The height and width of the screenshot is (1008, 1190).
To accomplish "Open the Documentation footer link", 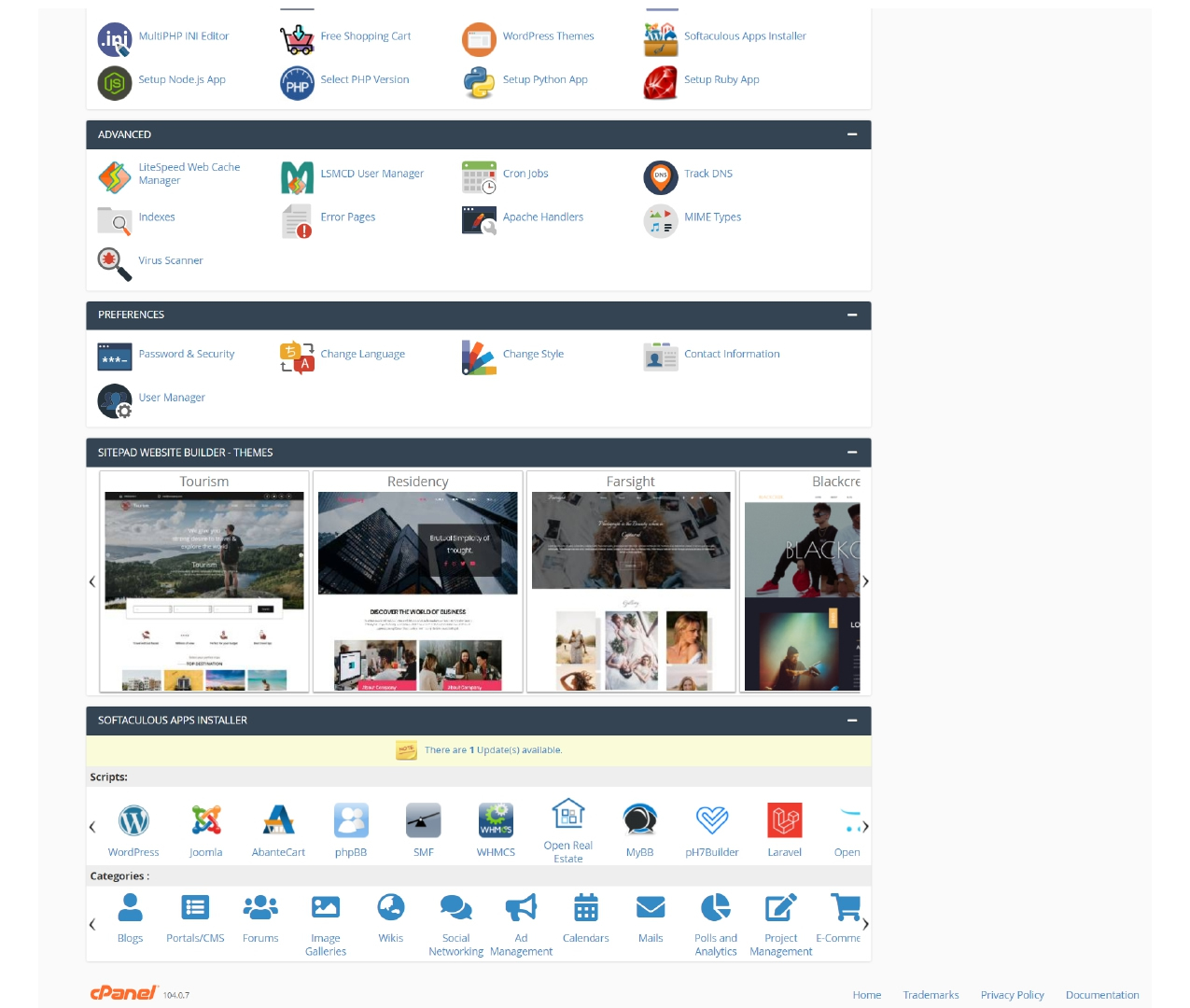I will (x=1101, y=995).
